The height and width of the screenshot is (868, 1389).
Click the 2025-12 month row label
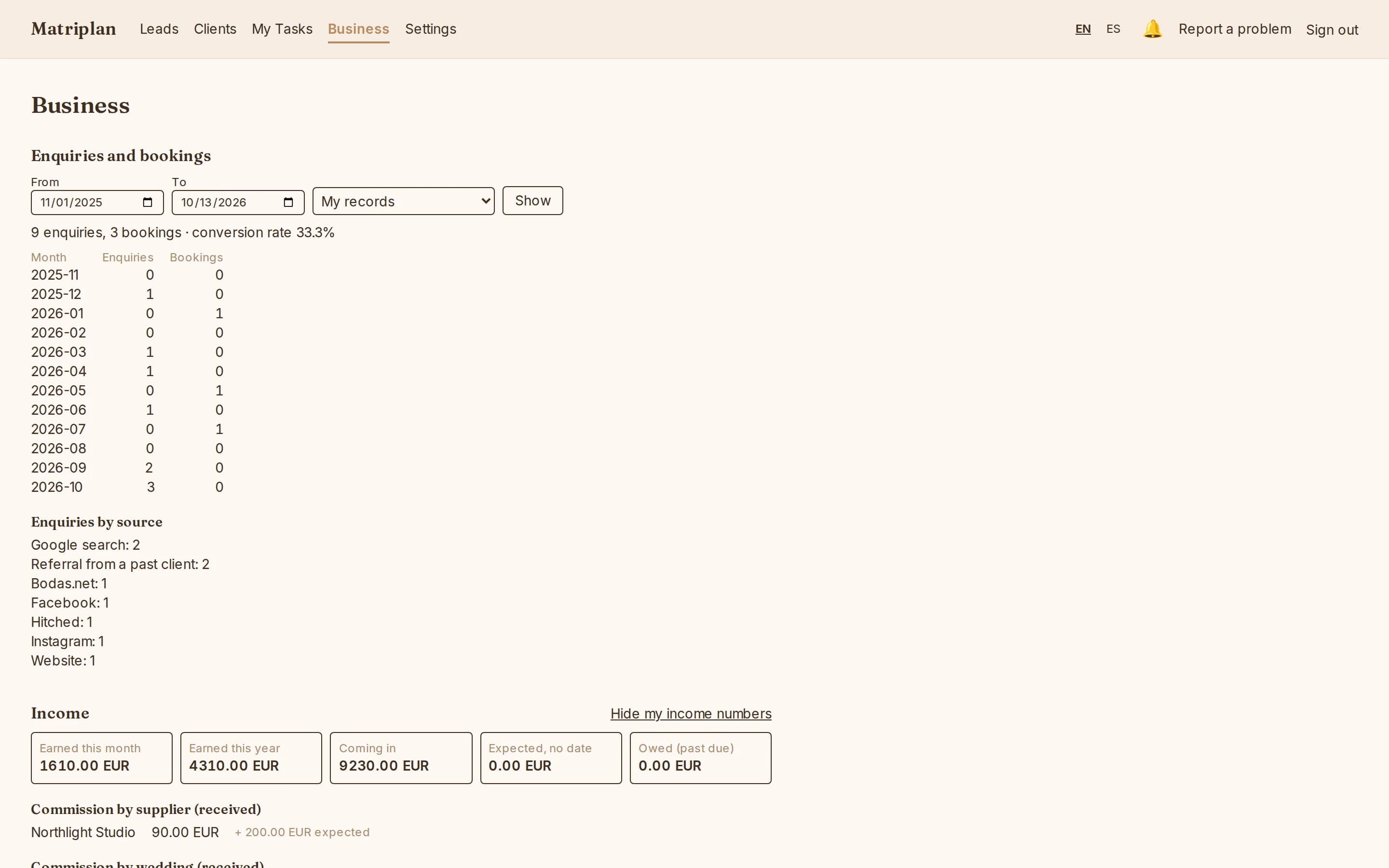(x=56, y=294)
